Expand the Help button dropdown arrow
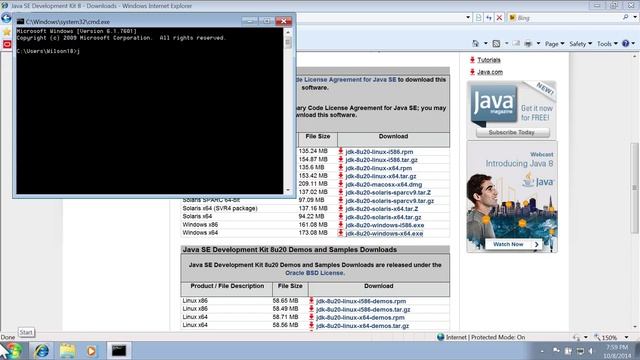 pyautogui.click(x=633, y=43)
